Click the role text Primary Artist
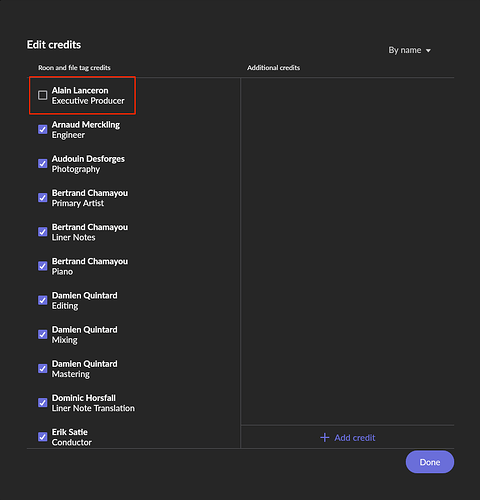Viewport: 480px width, 500px height. (78, 203)
